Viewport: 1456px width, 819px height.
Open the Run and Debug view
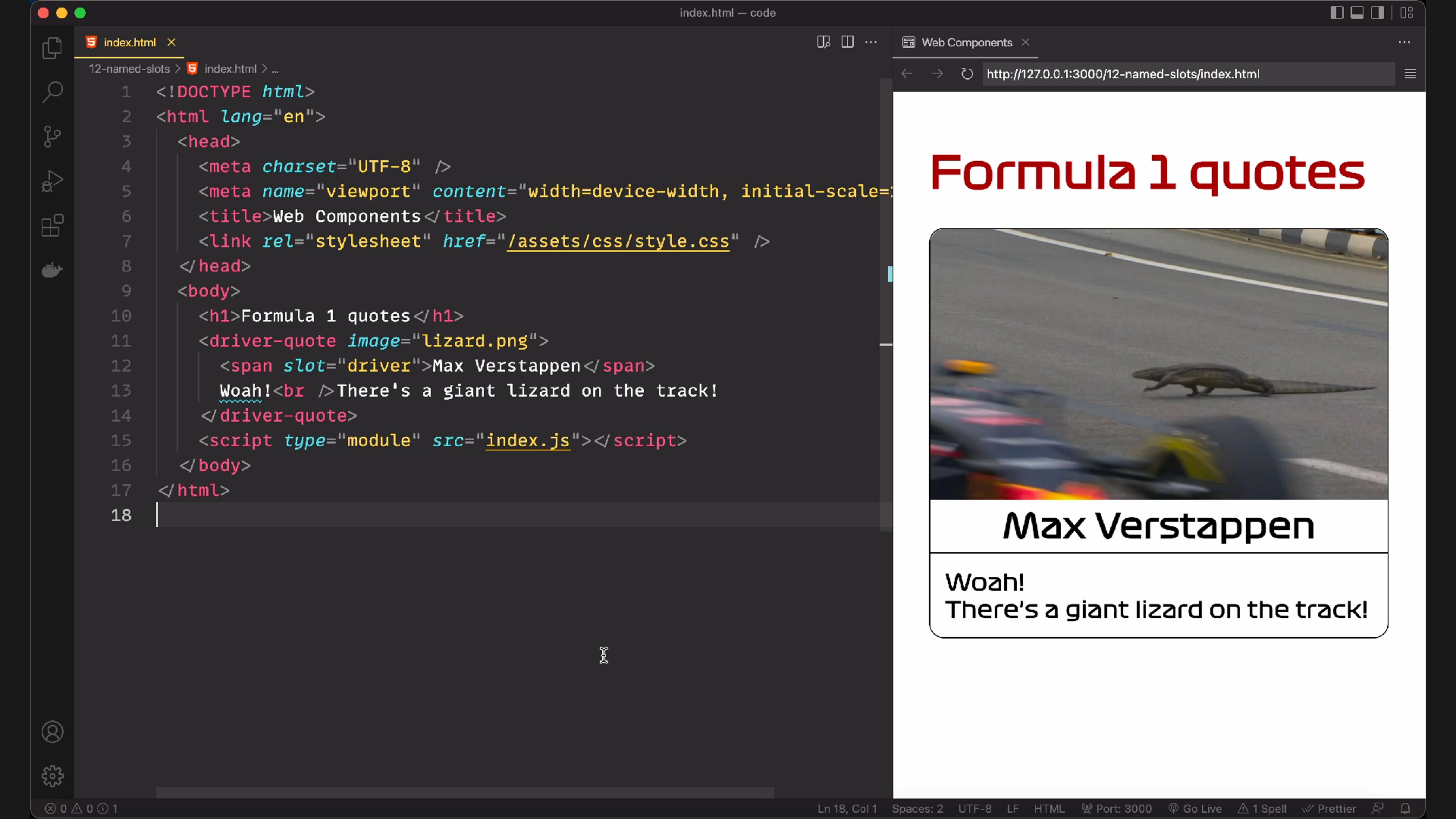(x=52, y=181)
